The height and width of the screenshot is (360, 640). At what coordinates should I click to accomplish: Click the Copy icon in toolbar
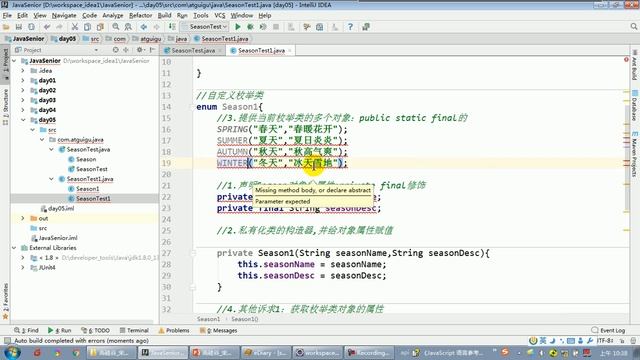[x=87, y=27]
